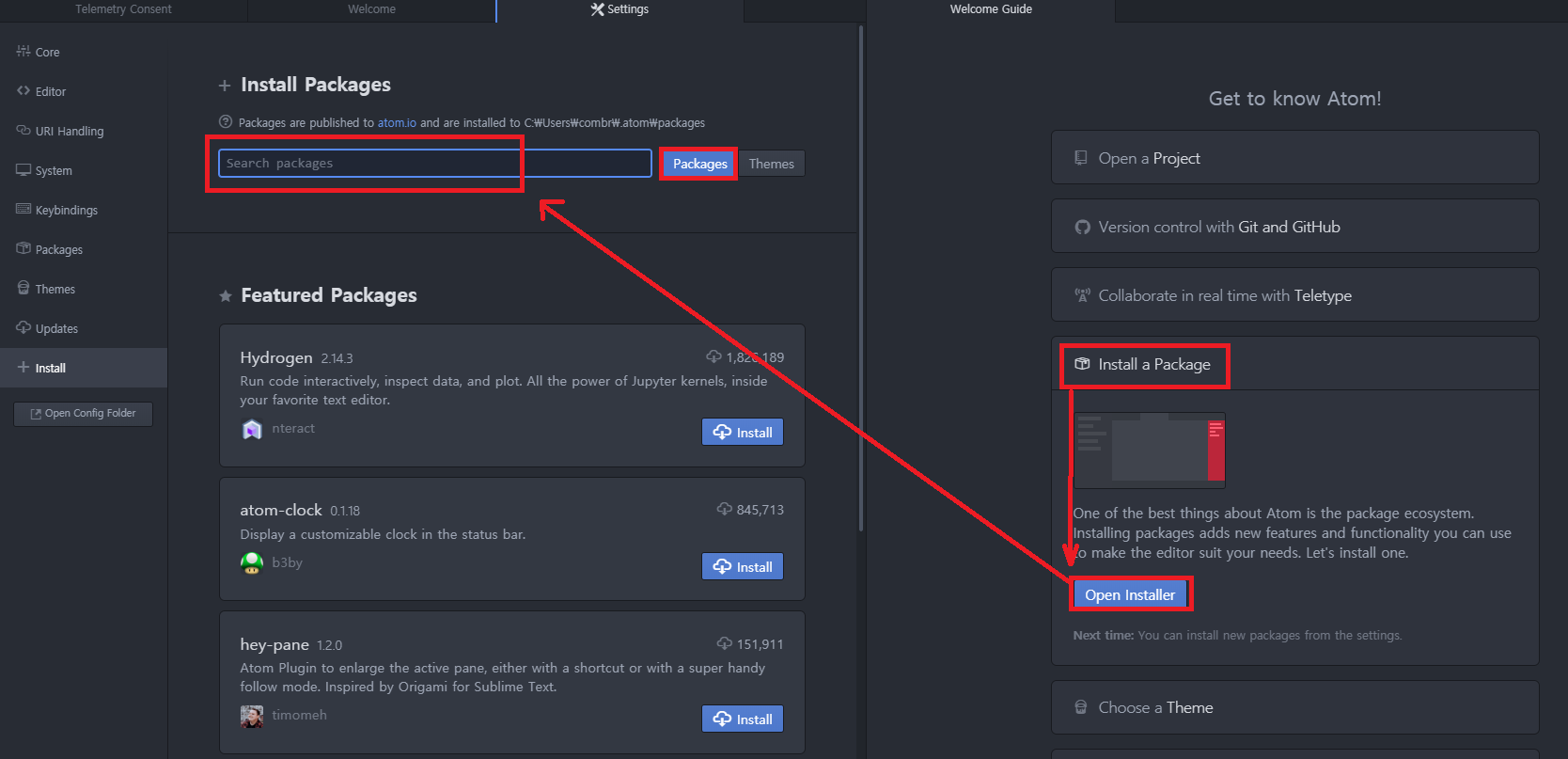The width and height of the screenshot is (1568, 759).
Task: Click nteract author avatar
Action: [252, 429]
